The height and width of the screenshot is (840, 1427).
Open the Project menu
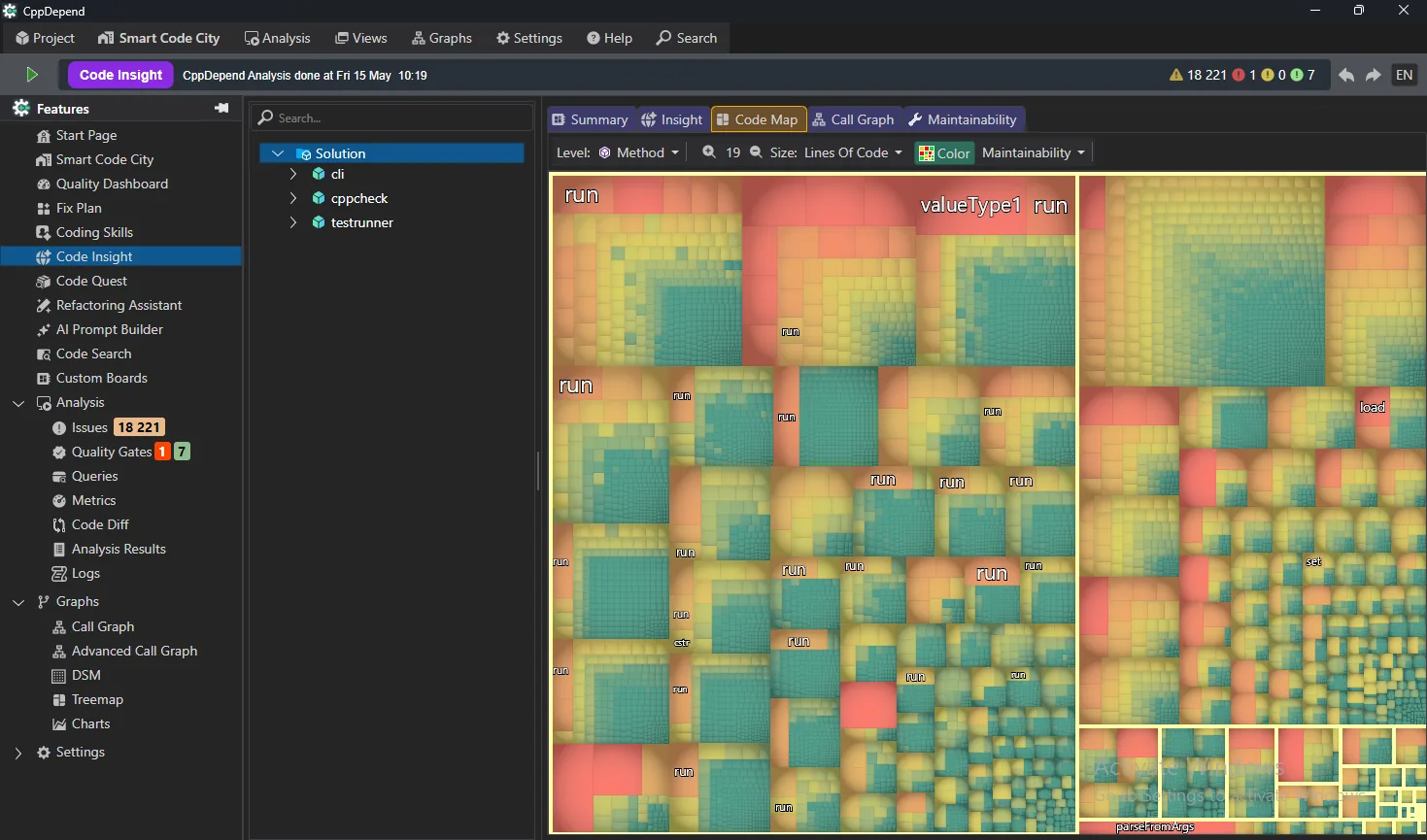coord(45,38)
